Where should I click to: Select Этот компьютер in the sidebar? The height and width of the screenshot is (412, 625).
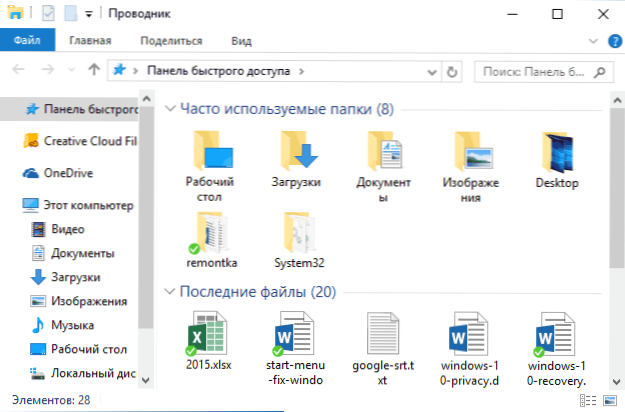(78, 205)
